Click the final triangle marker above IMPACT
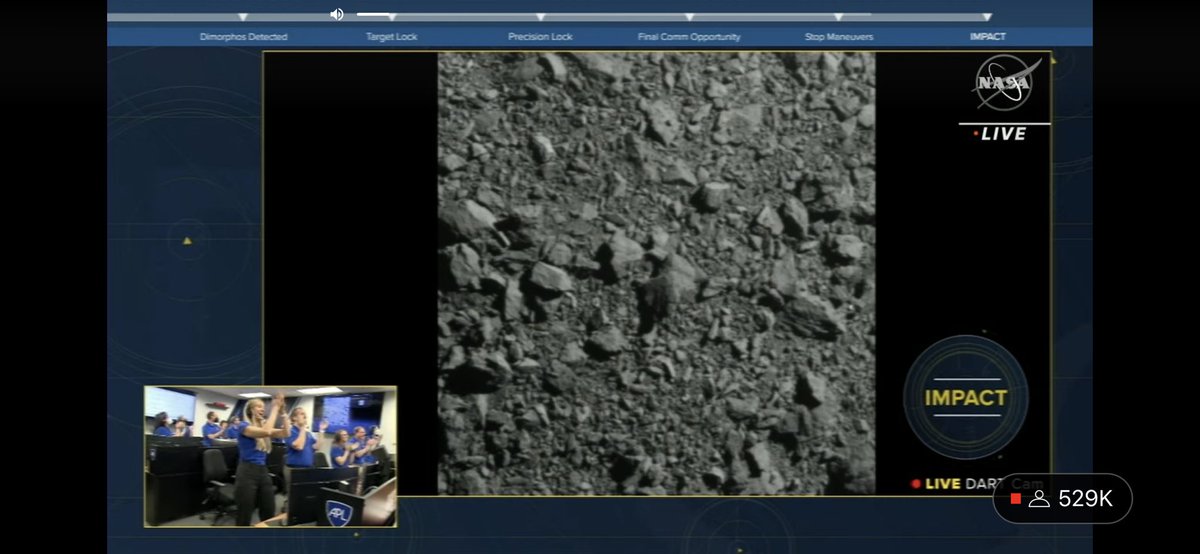 (987, 17)
